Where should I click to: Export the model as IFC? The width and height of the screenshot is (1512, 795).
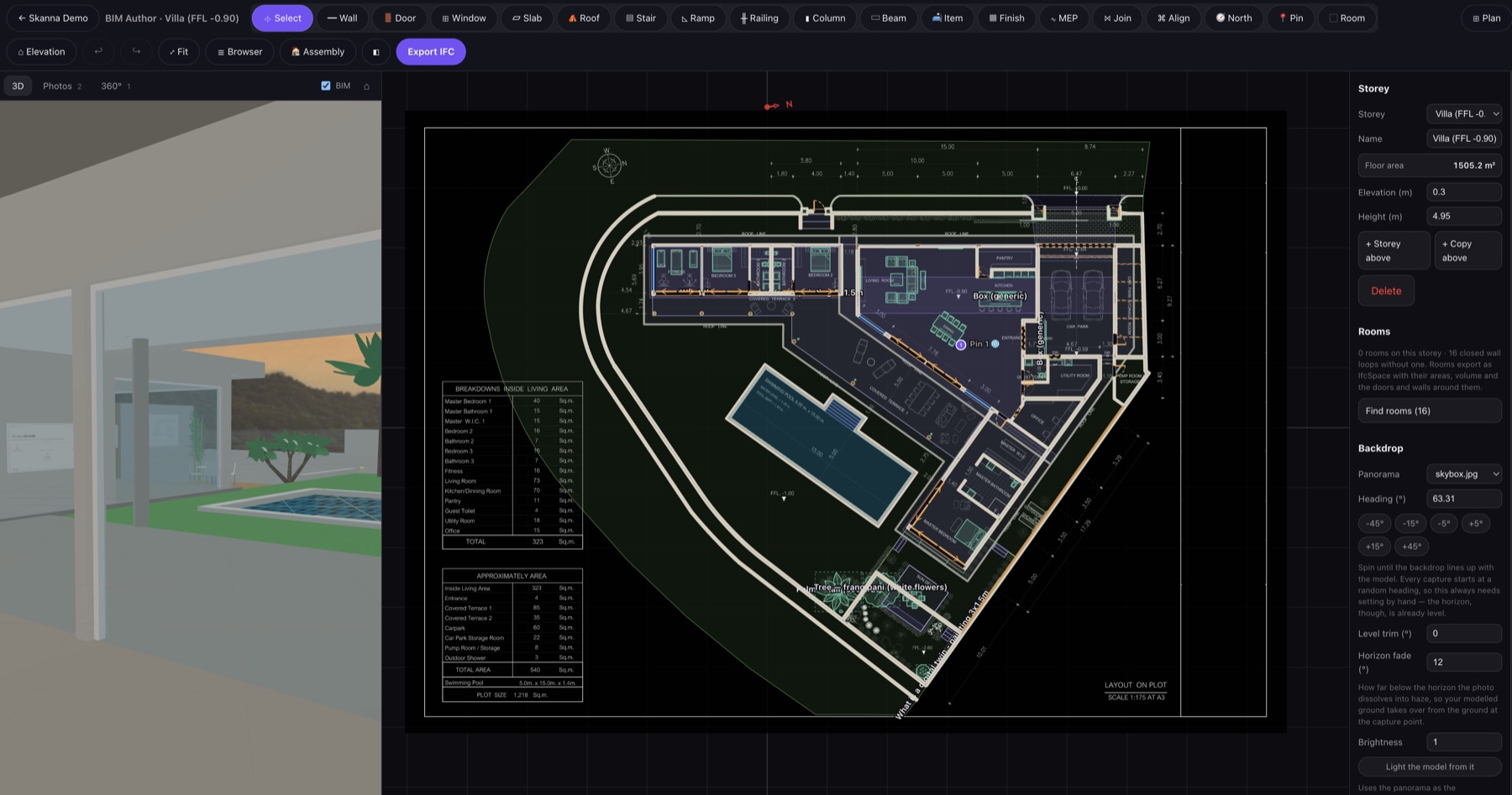(431, 51)
